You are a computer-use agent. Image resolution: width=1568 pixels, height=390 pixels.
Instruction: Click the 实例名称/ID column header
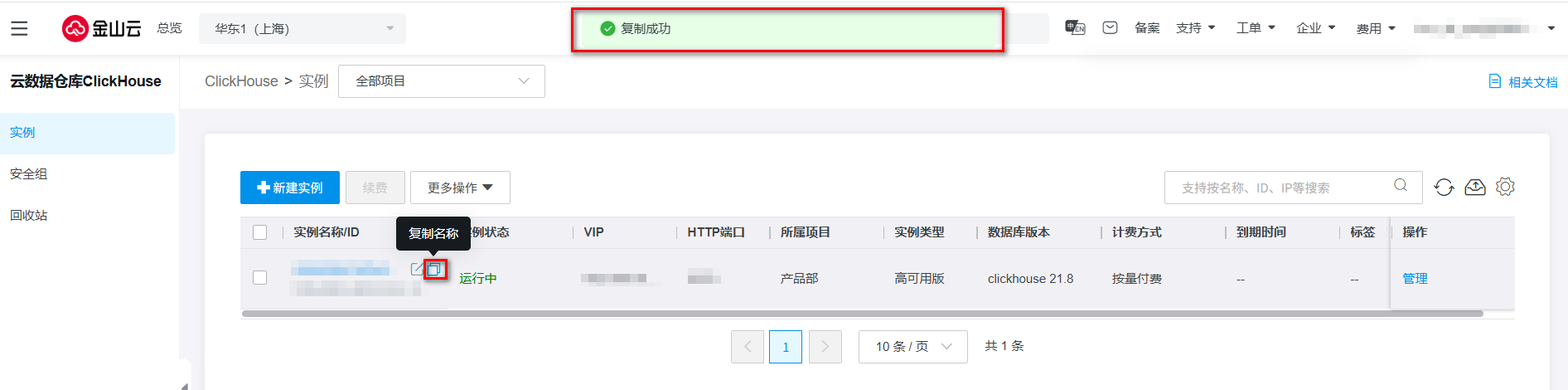click(x=327, y=232)
